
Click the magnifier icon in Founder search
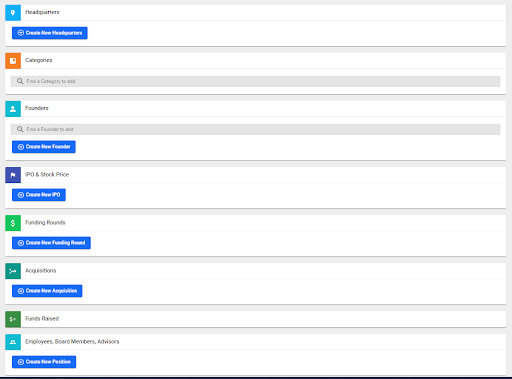(x=20, y=129)
